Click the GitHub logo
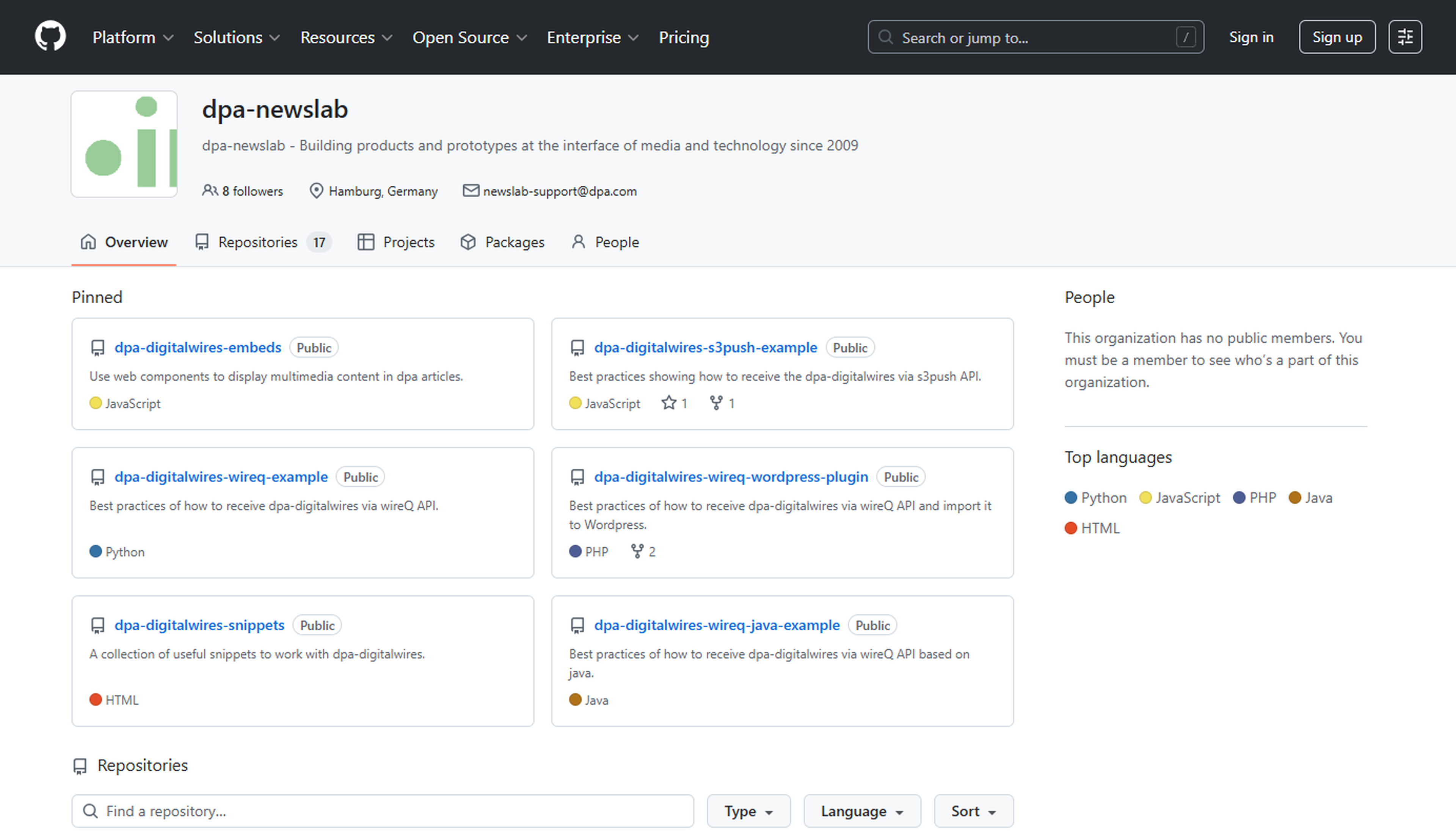This screenshot has width=1456, height=832. point(50,36)
